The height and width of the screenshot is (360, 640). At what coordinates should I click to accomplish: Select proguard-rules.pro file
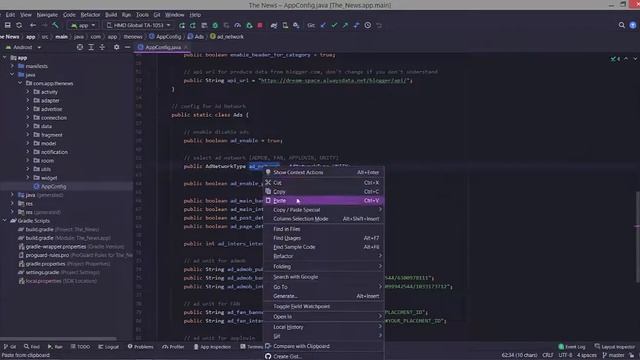[75, 255]
